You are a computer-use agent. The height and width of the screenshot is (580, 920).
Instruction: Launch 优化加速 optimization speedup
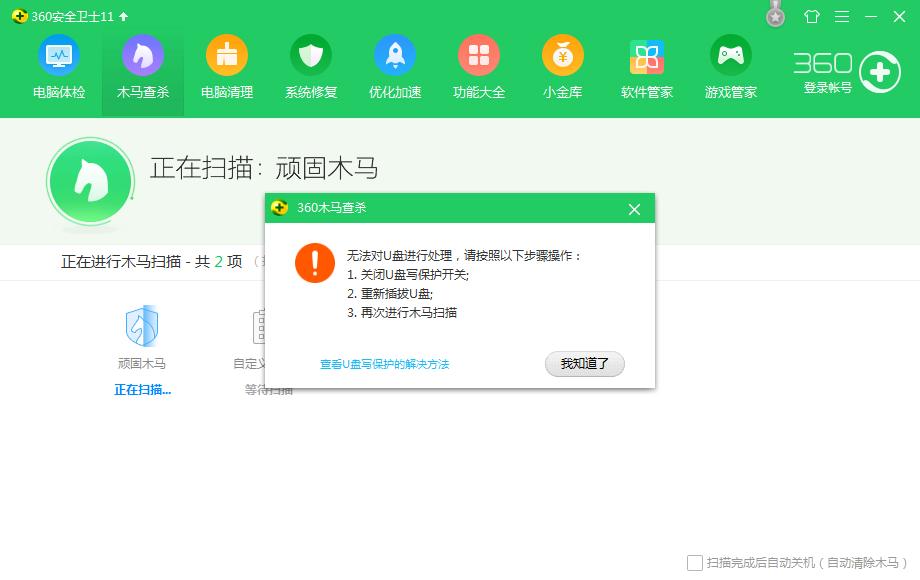click(x=394, y=65)
